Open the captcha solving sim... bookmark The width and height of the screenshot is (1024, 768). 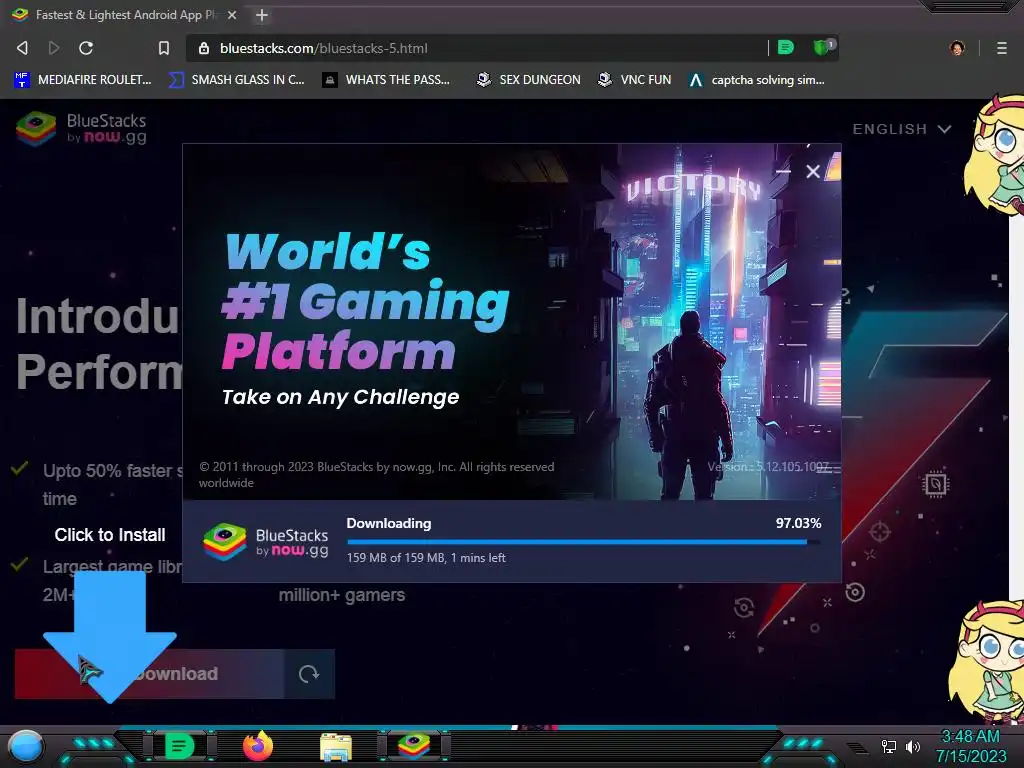pyautogui.click(x=757, y=80)
